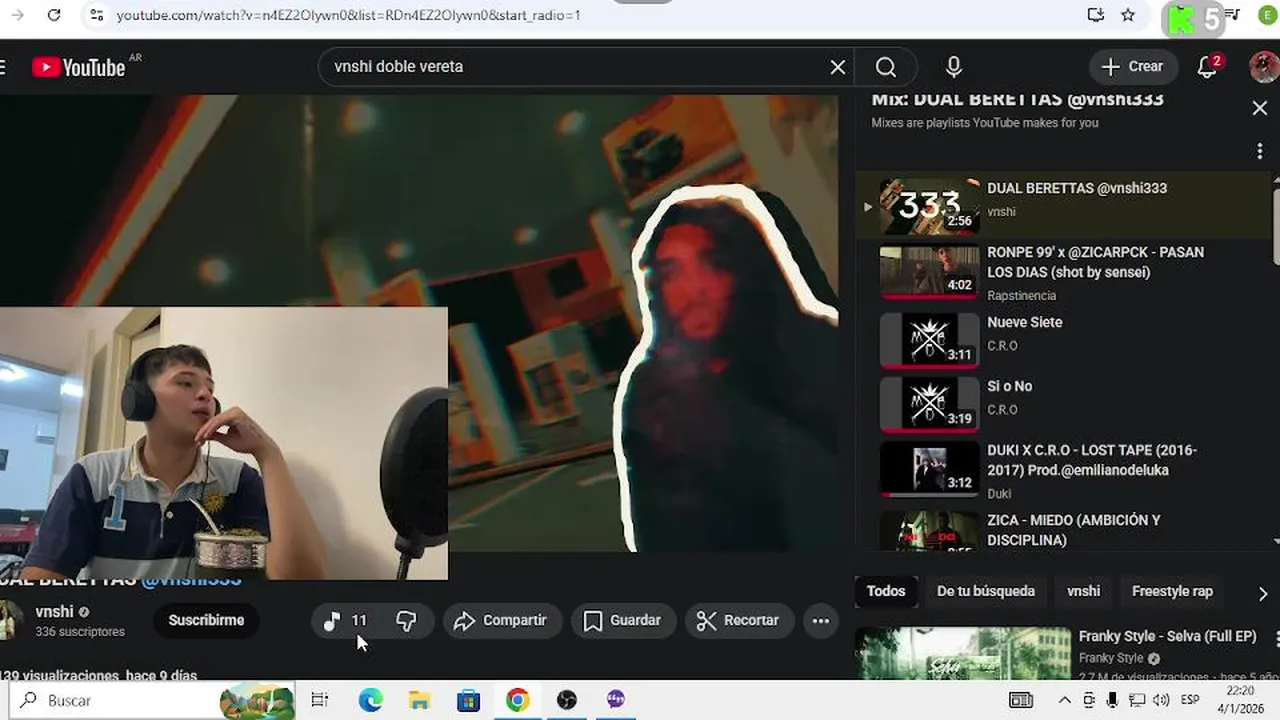Click the microphone icon in system tray
The image size is (1280, 720).
pos(1112,700)
